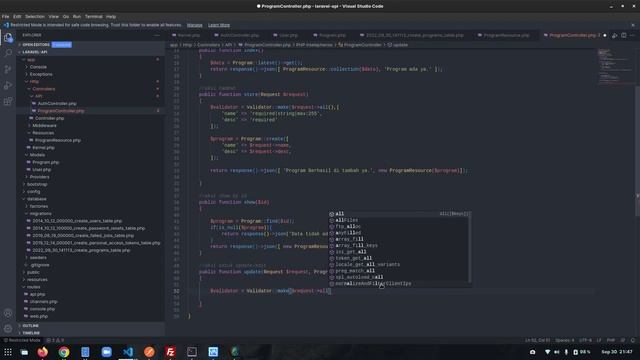Open web.php in the routes folder

(91, 316)
